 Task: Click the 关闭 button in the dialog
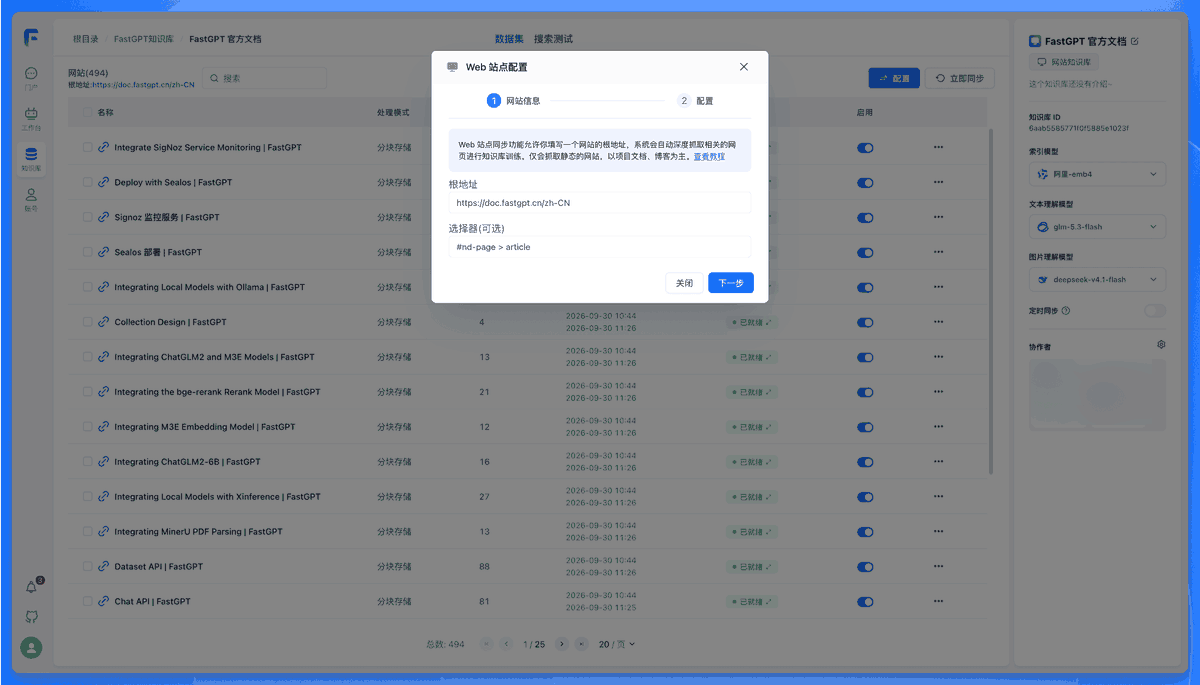pos(684,283)
